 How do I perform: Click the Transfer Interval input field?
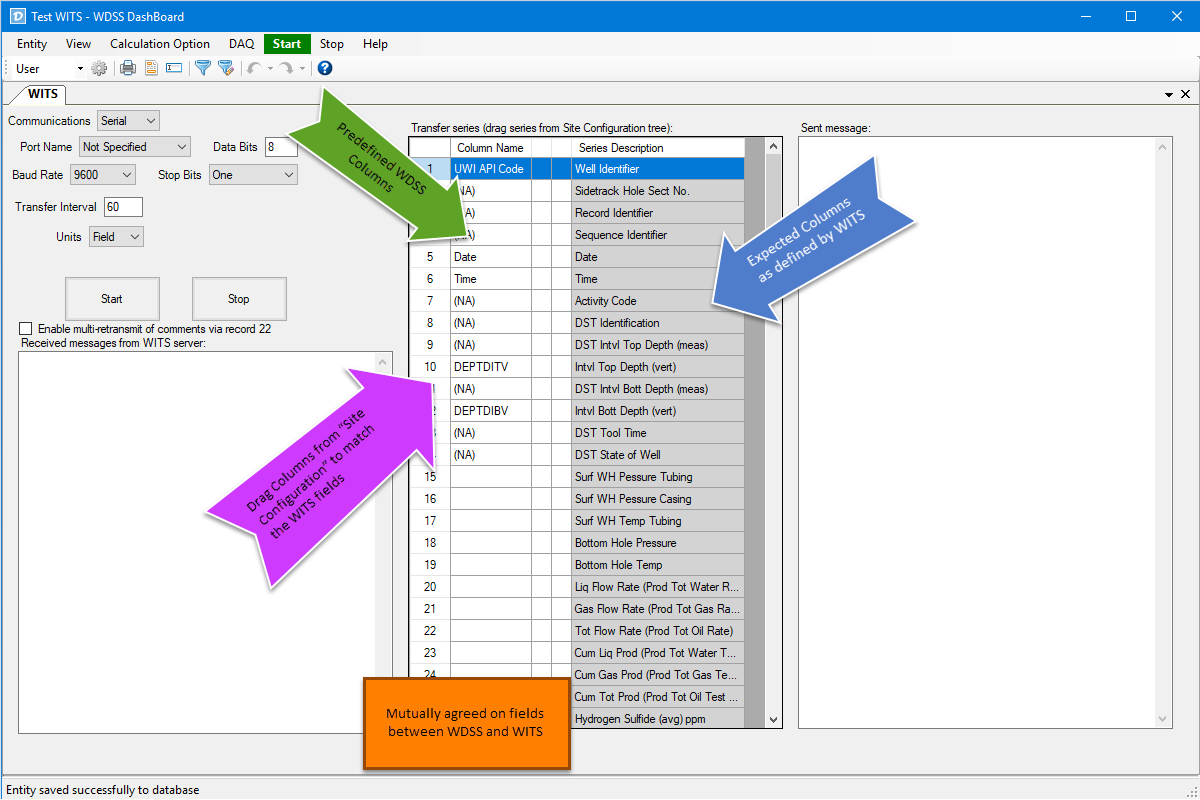click(x=123, y=207)
